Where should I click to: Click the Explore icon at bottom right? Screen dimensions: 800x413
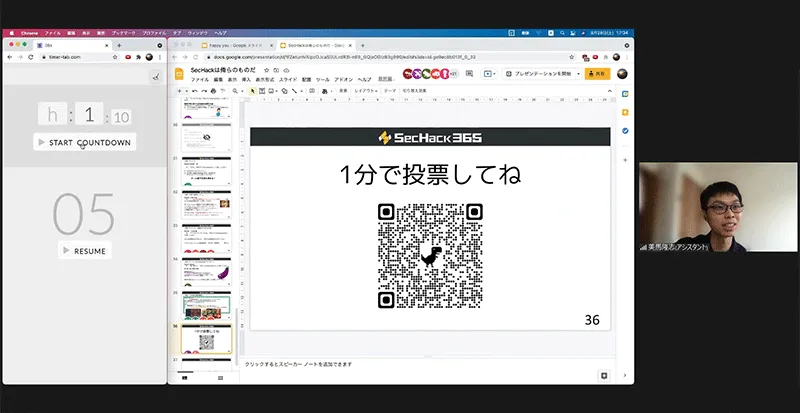(604, 376)
